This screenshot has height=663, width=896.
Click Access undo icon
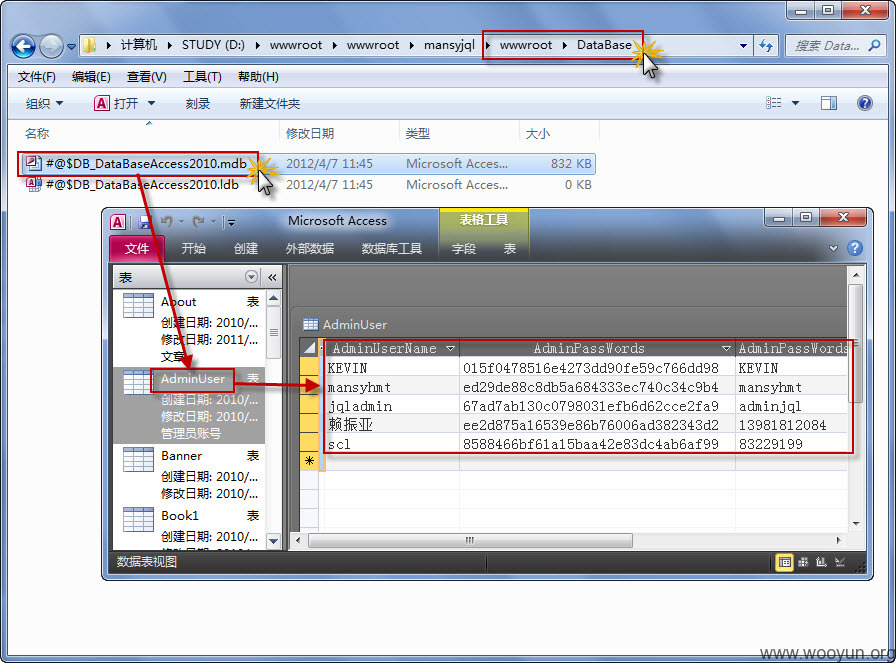coord(166,221)
